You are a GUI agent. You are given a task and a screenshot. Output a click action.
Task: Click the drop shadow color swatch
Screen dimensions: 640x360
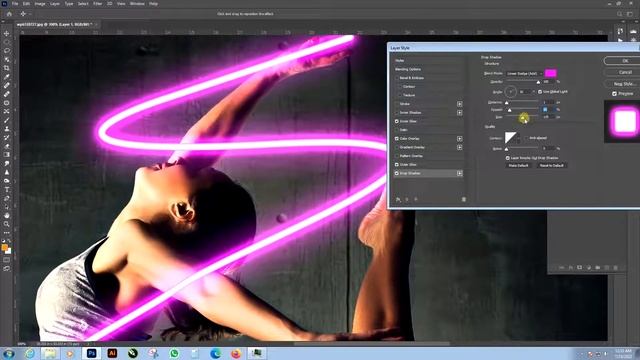[x=551, y=73]
